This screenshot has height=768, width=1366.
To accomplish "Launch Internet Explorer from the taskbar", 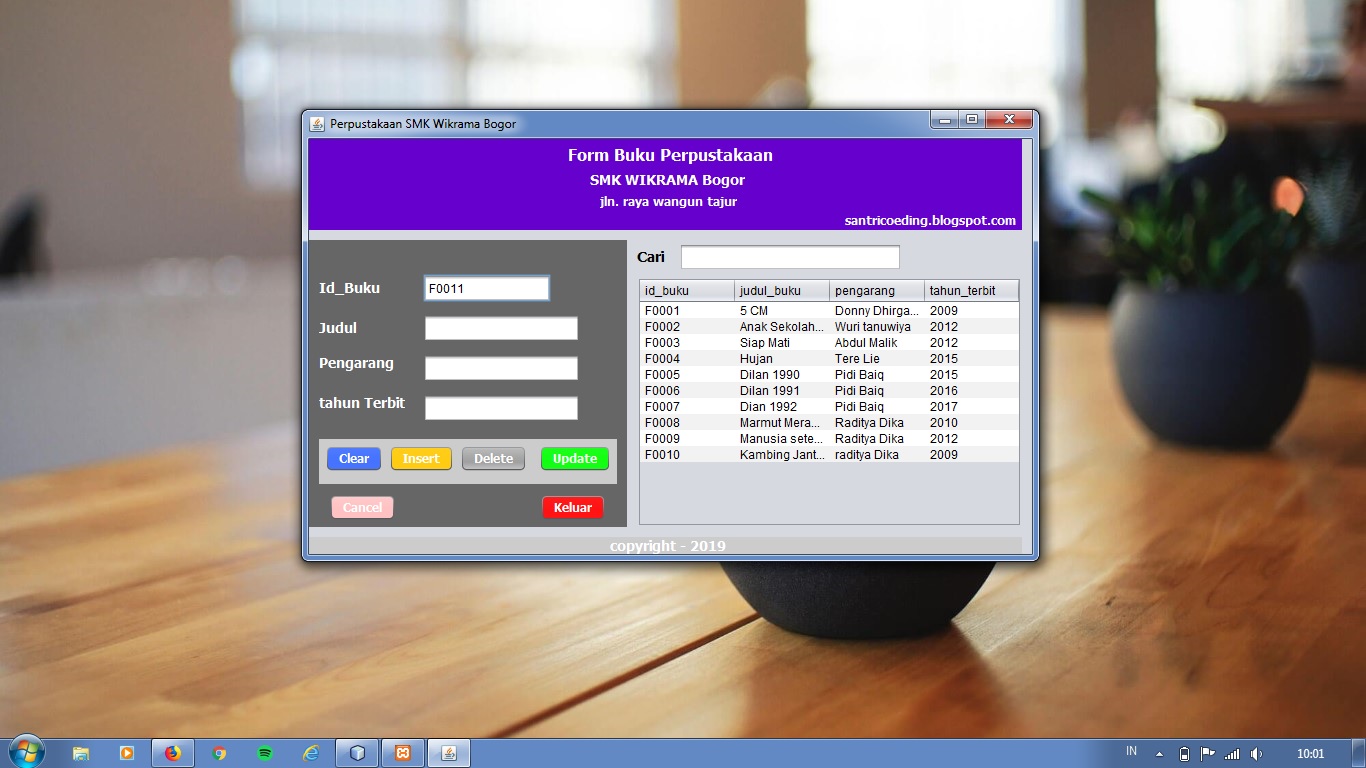I will pos(310,752).
